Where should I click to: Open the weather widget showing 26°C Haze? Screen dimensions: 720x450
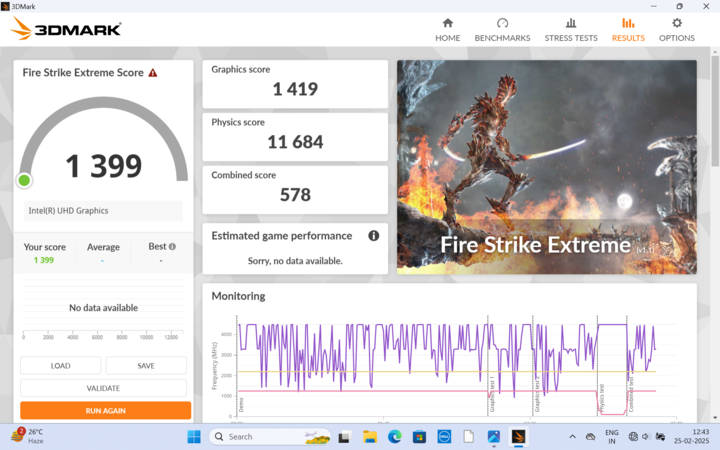tap(27, 436)
